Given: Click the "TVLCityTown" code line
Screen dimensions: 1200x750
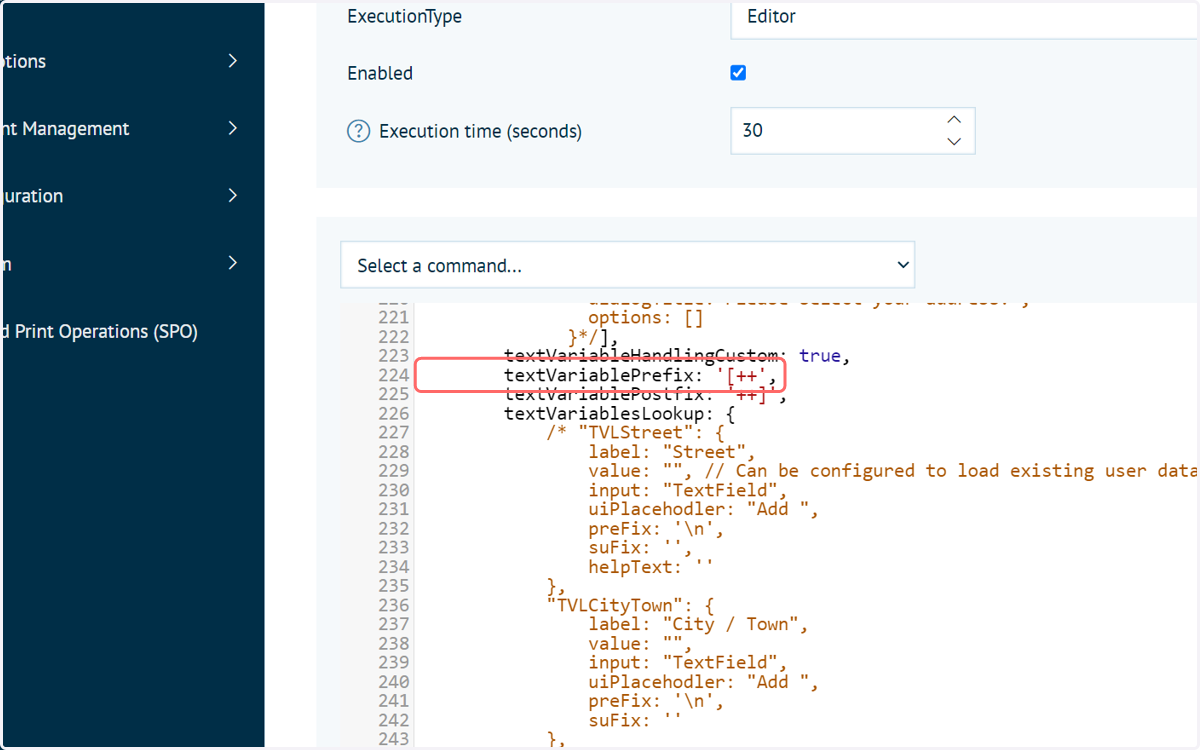Looking at the screenshot, I should click(630, 605).
